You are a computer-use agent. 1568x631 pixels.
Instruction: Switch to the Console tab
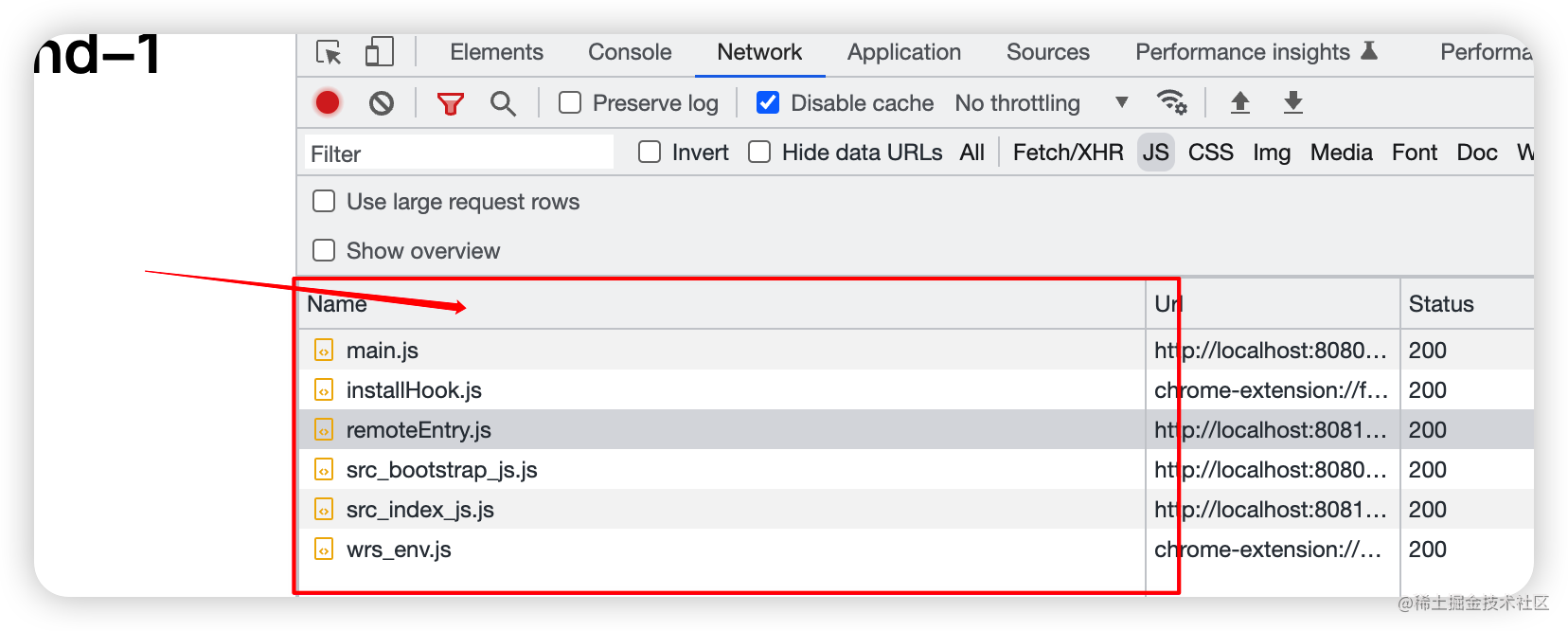[x=629, y=53]
